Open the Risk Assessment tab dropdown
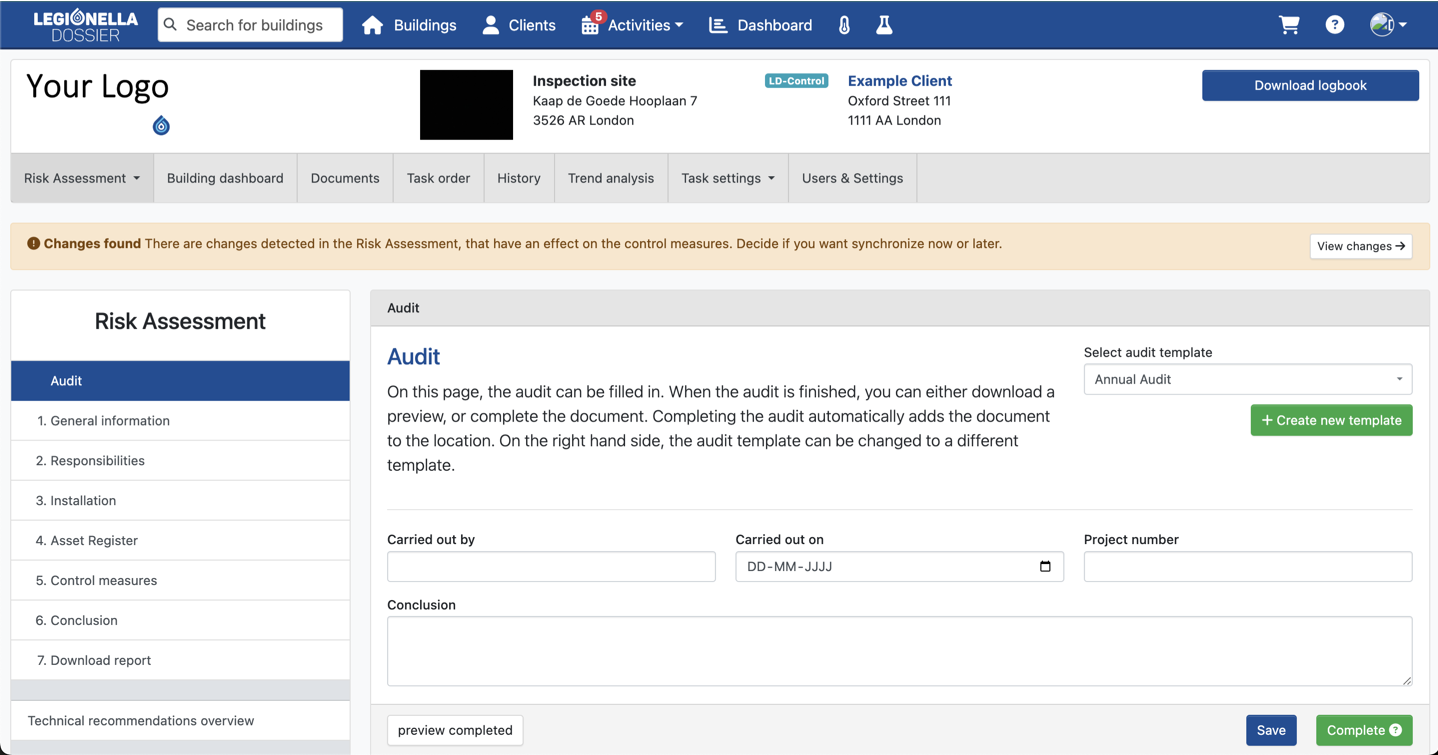The width and height of the screenshot is (1438, 755). coord(82,178)
